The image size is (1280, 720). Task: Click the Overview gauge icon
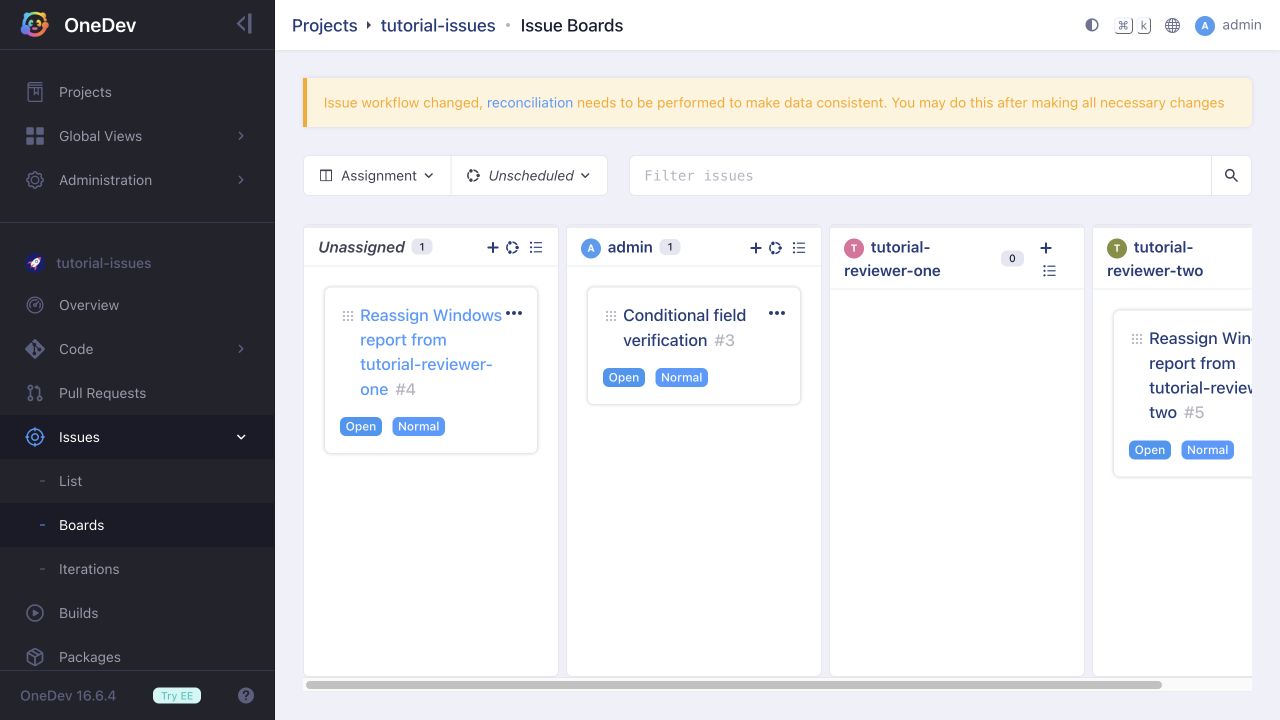(35, 305)
